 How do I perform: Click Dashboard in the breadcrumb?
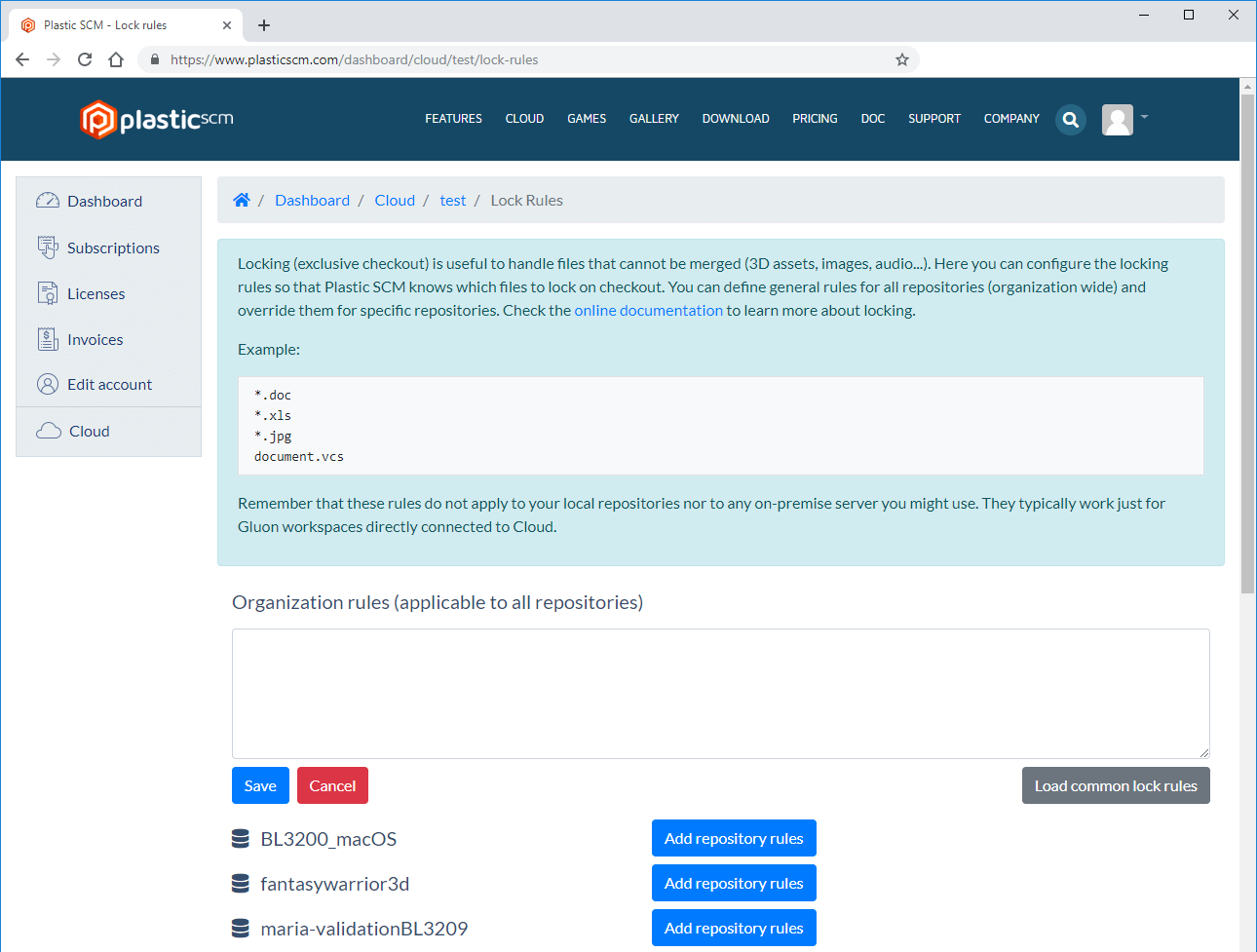coord(312,200)
